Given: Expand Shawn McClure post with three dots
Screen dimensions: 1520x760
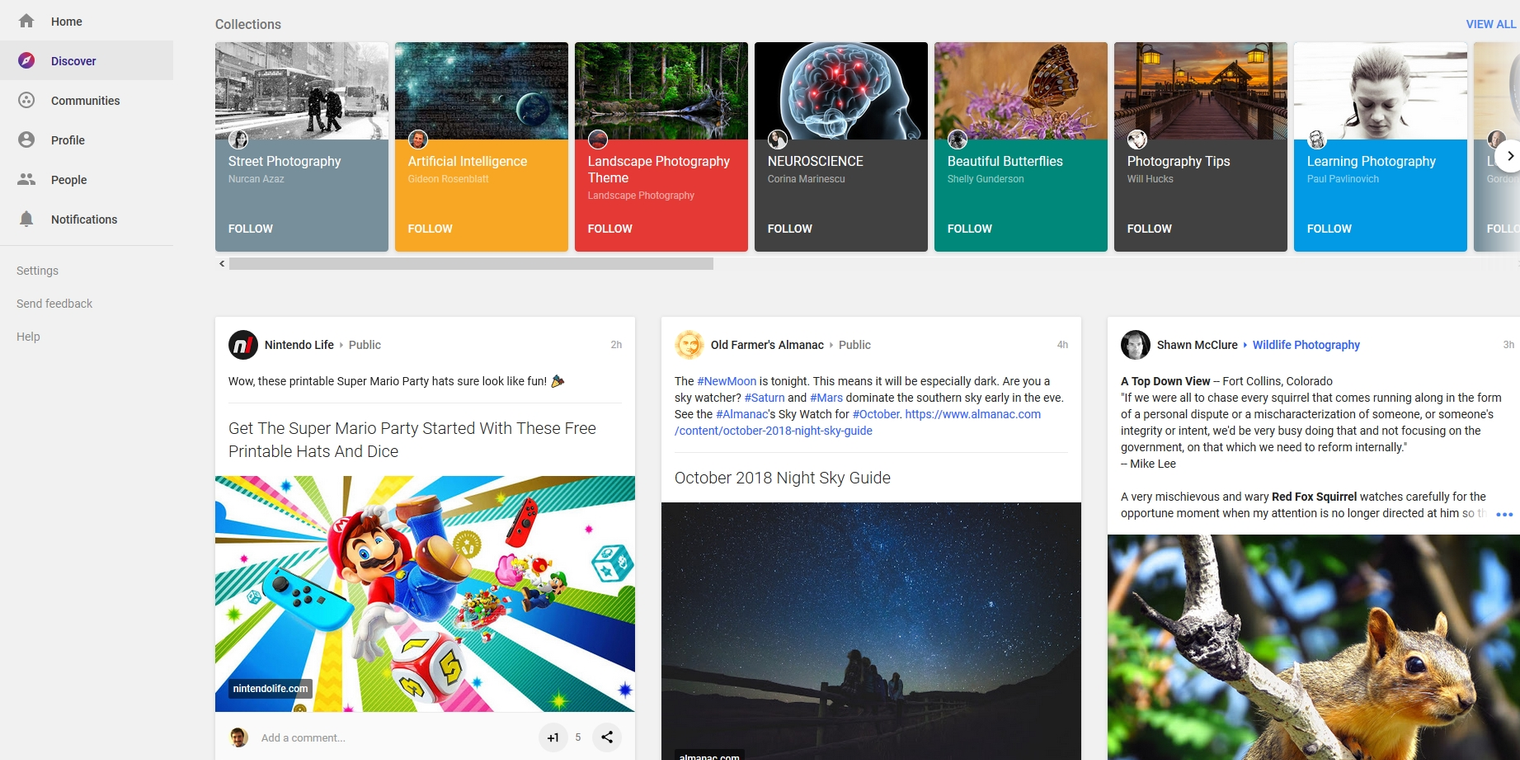Looking at the screenshot, I should [x=1504, y=514].
